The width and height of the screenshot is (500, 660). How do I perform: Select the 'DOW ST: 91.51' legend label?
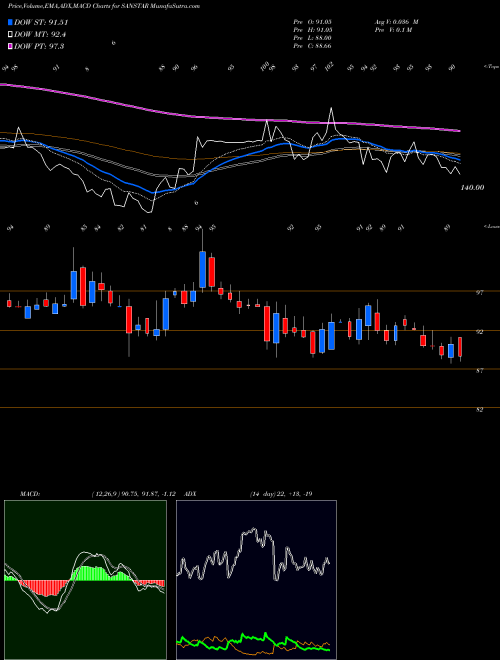[x=41, y=22]
